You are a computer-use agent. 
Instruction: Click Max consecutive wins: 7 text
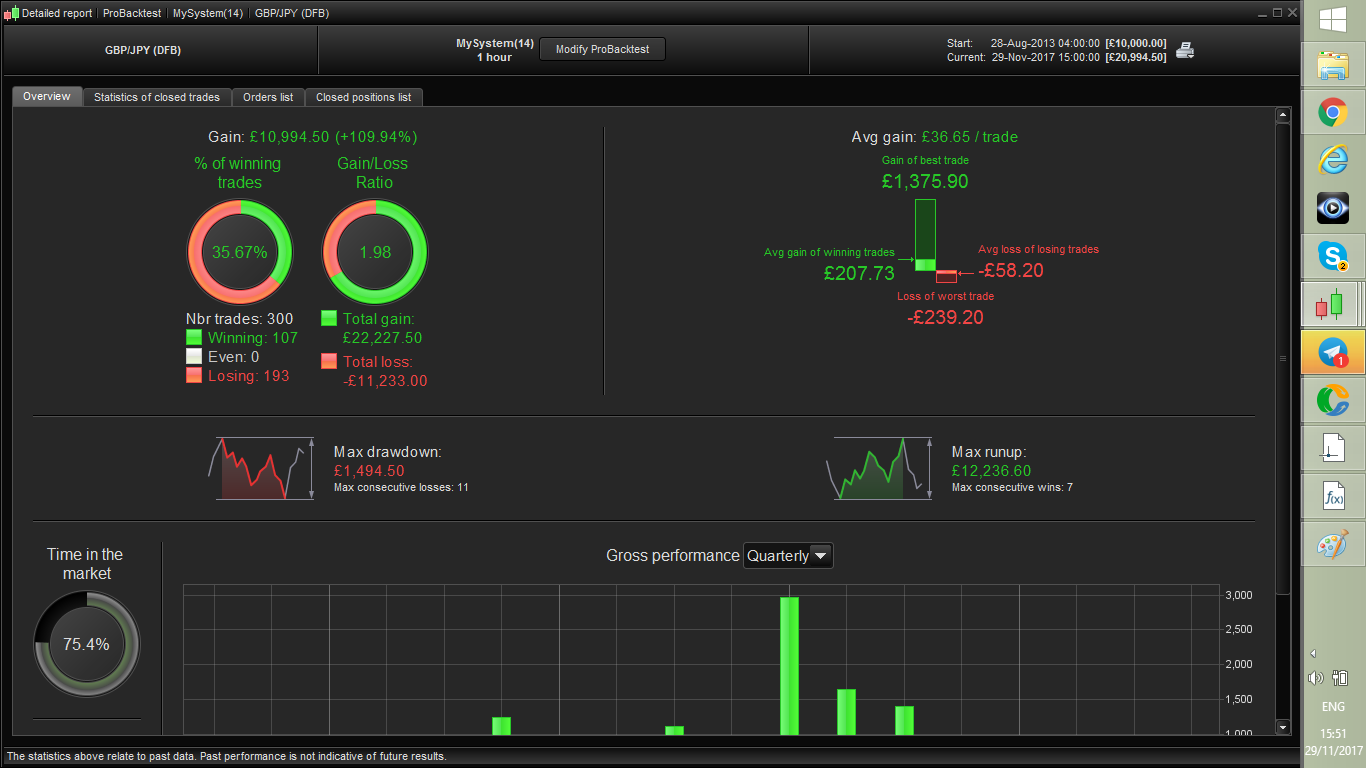click(1012, 488)
